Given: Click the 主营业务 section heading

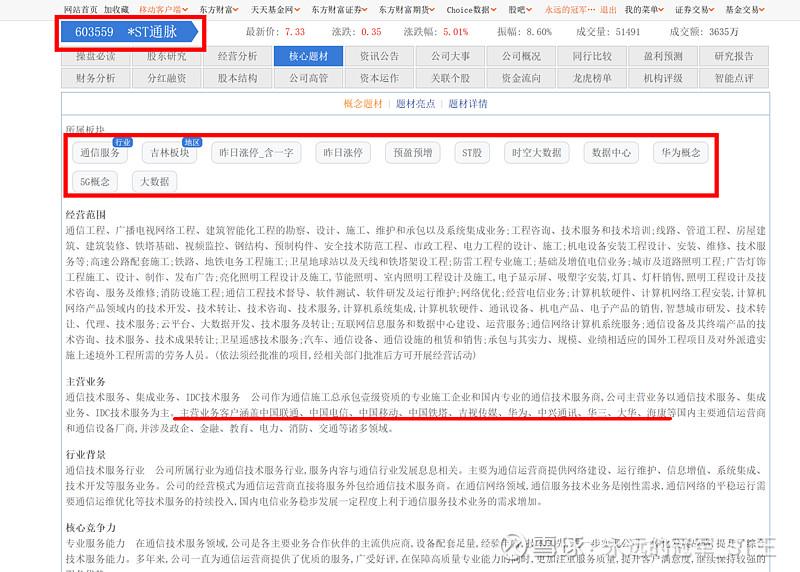Looking at the screenshot, I should [86, 382].
